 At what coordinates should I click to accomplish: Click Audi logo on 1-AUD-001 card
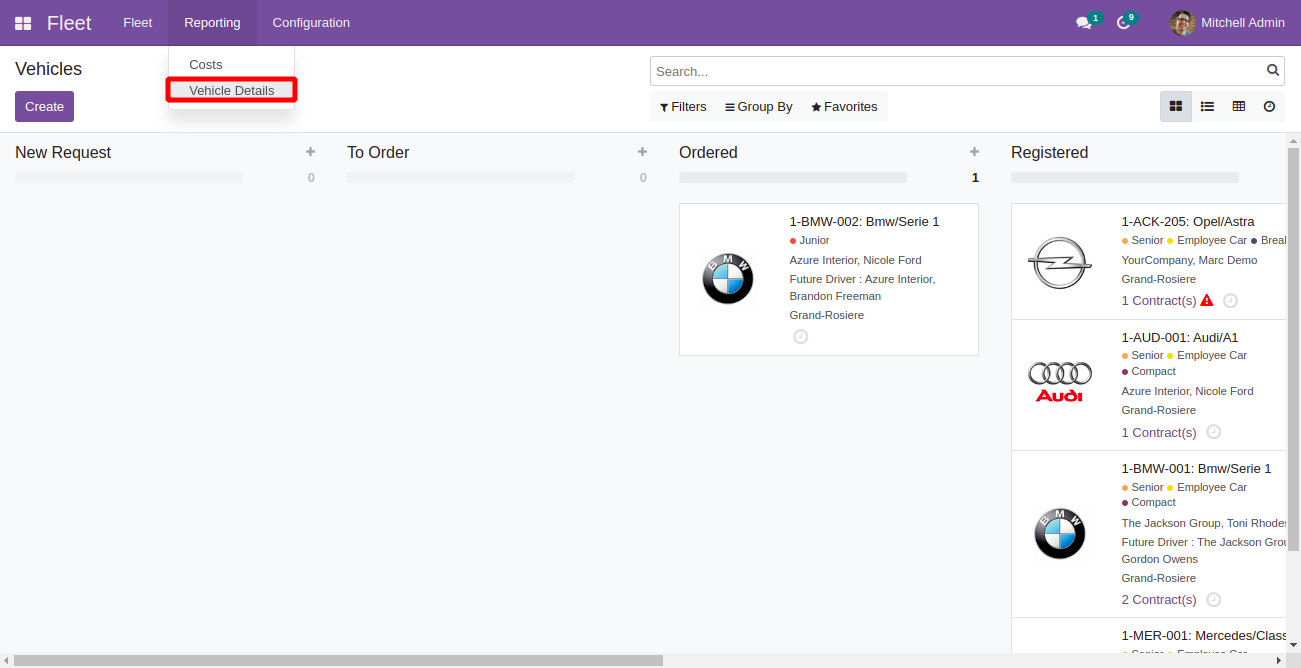coord(1060,382)
